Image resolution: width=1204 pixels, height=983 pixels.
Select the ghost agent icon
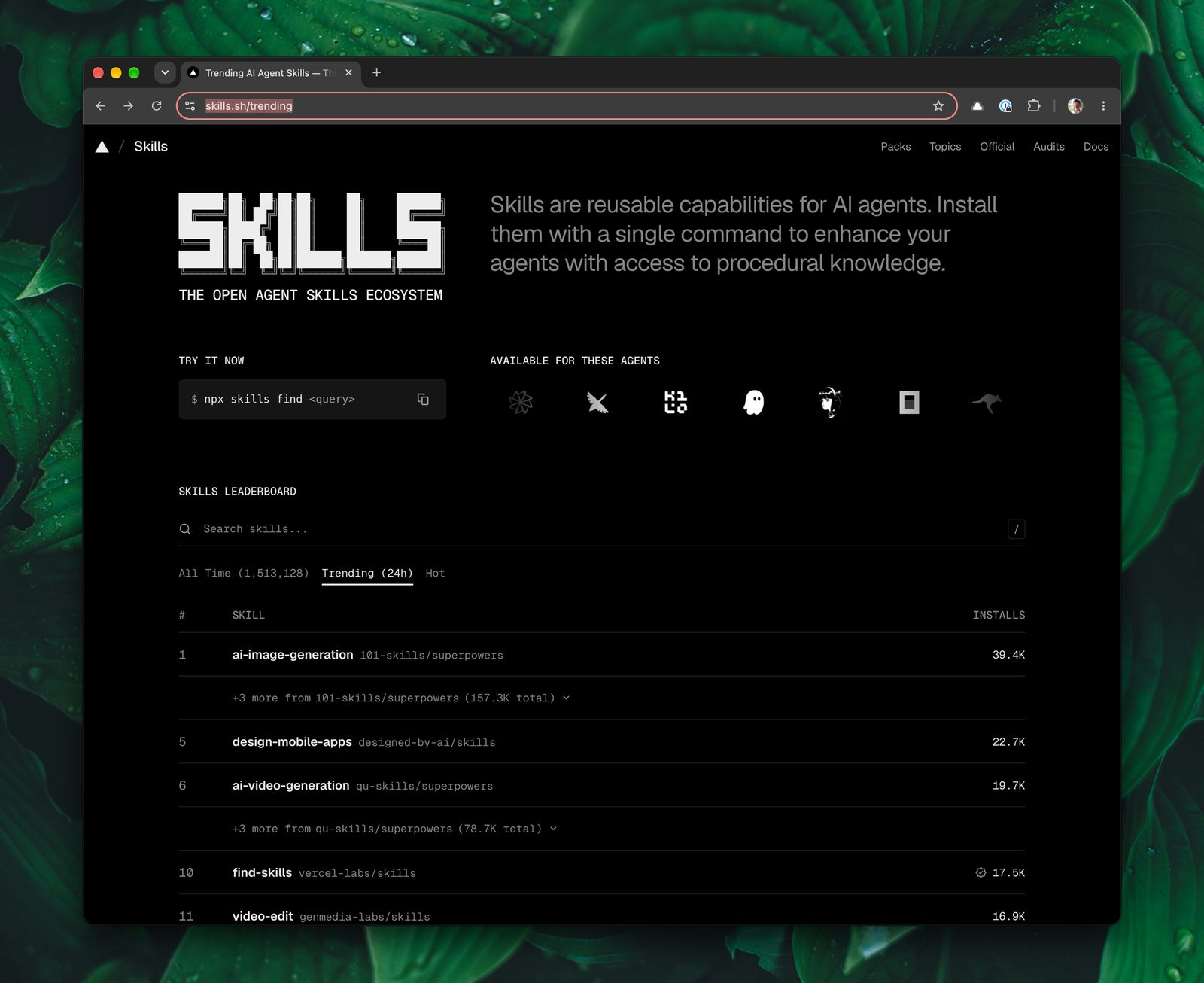click(x=753, y=402)
